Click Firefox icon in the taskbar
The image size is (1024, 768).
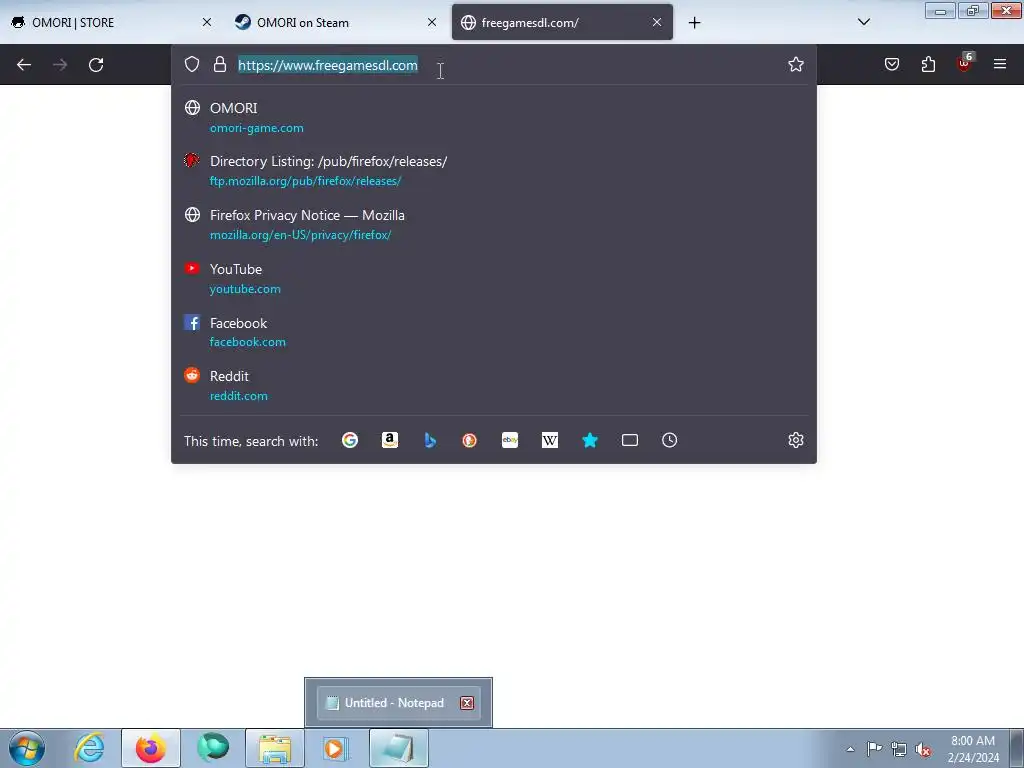point(151,748)
